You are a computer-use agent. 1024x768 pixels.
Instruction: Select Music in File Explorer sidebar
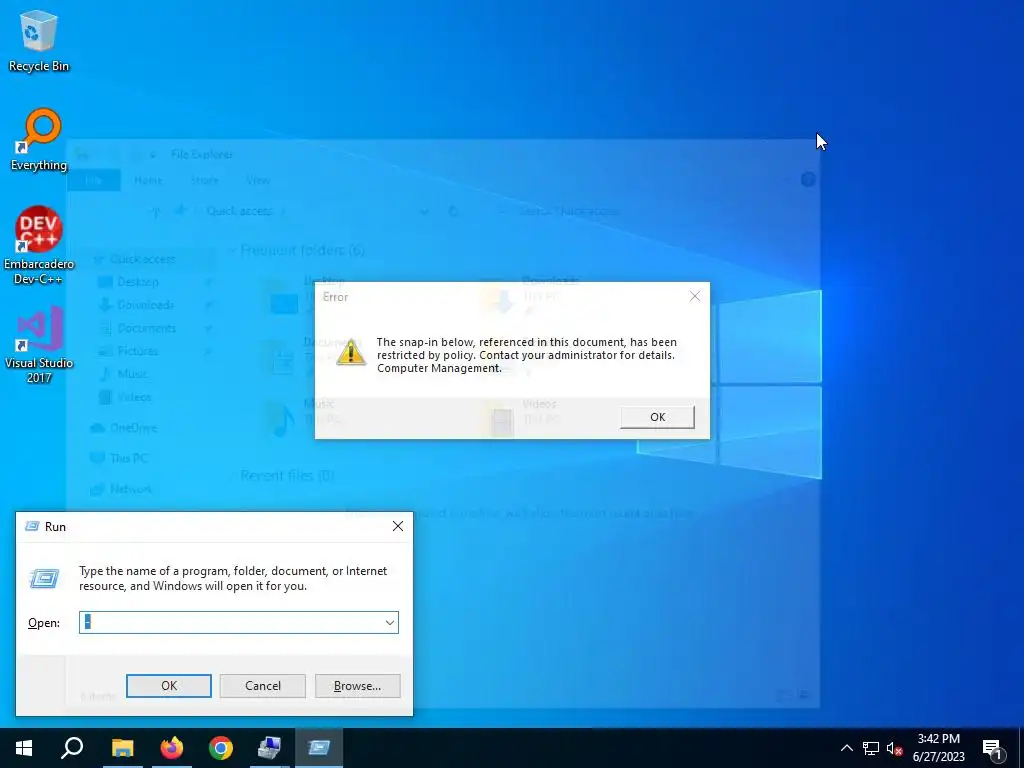132,374
